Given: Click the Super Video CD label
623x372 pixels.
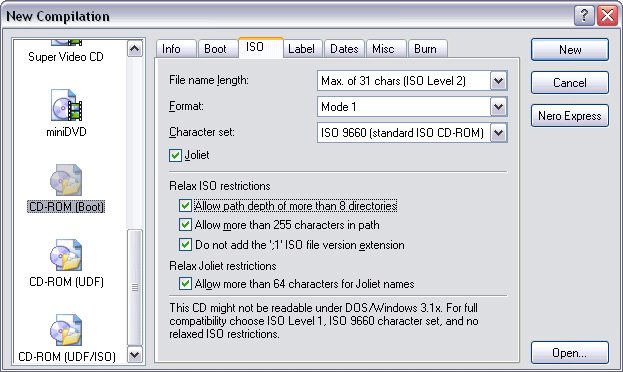Looking at the screenshot, I should click(66, 57).
